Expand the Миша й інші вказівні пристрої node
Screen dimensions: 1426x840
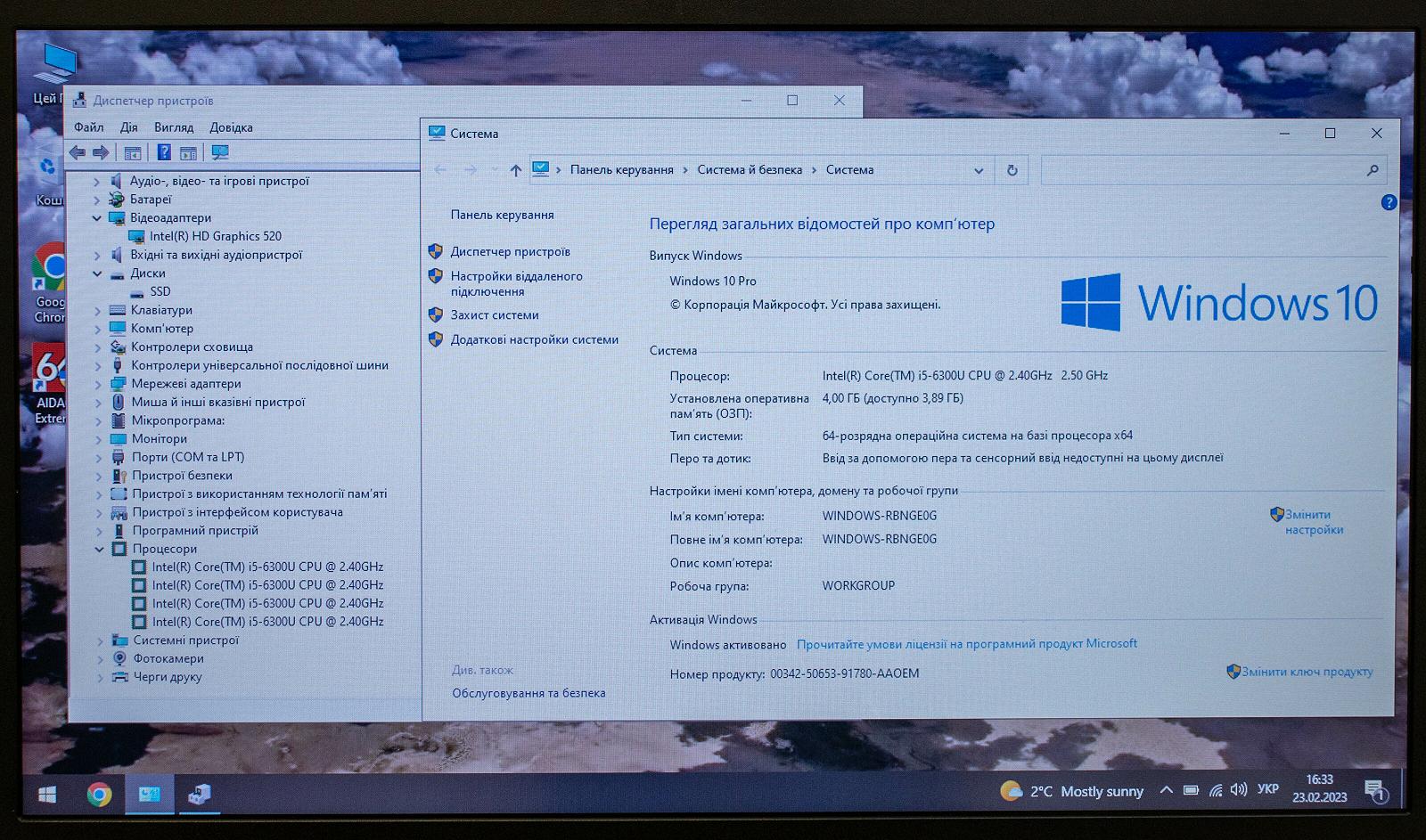click(x=98, y=403)
